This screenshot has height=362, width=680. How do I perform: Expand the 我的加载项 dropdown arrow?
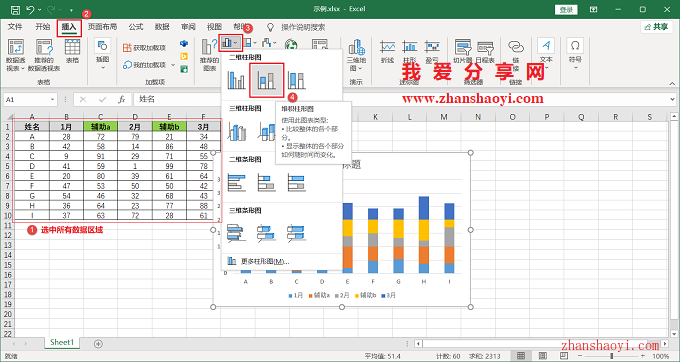click(173, 65)
